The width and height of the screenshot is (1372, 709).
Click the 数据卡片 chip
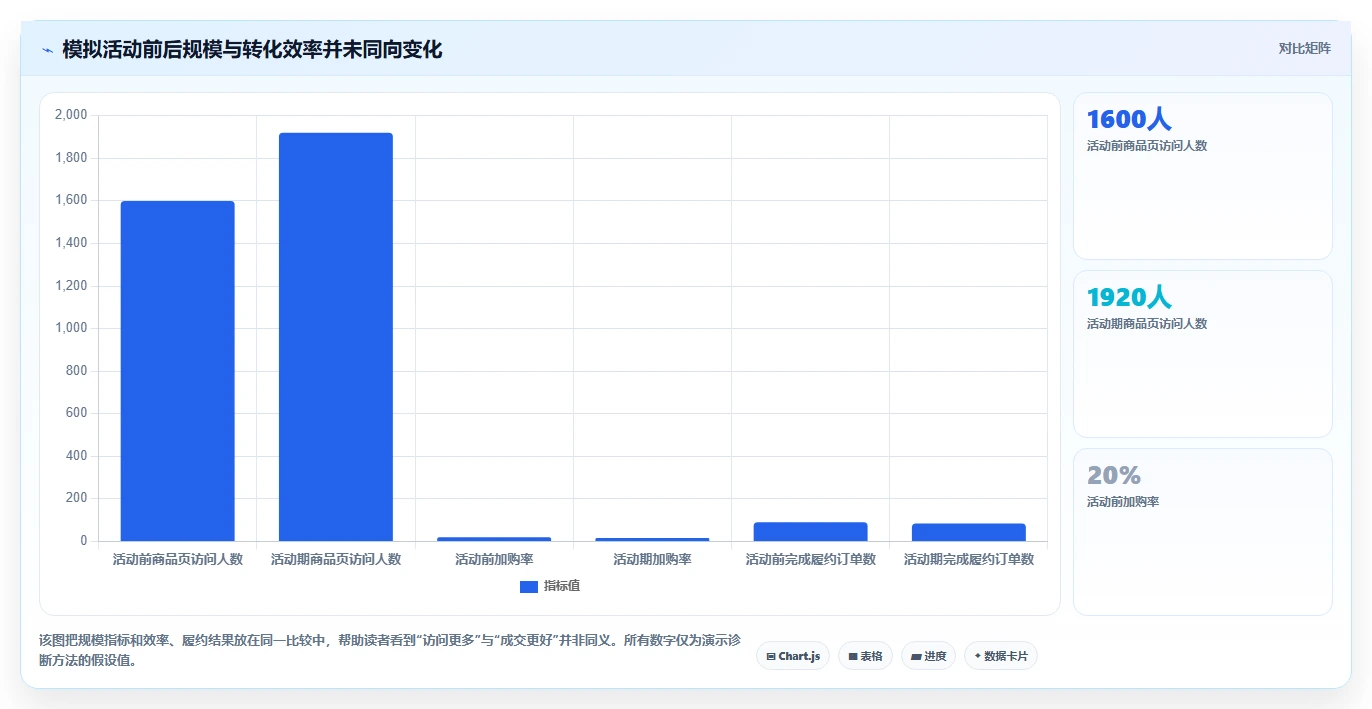tap(1001, 656)
